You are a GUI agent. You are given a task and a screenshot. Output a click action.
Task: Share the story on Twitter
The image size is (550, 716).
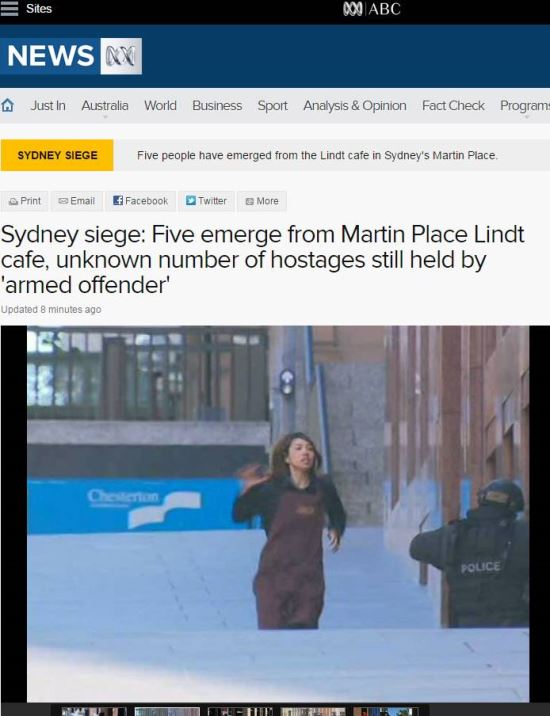pos(206,201)
